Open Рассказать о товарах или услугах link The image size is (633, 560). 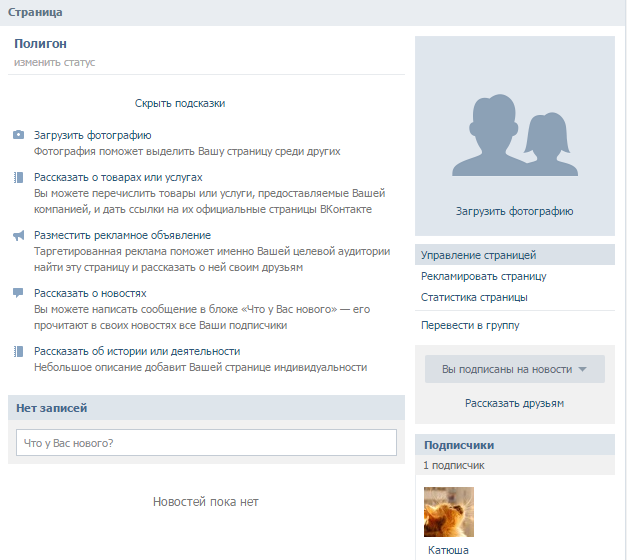coord(118,177)
